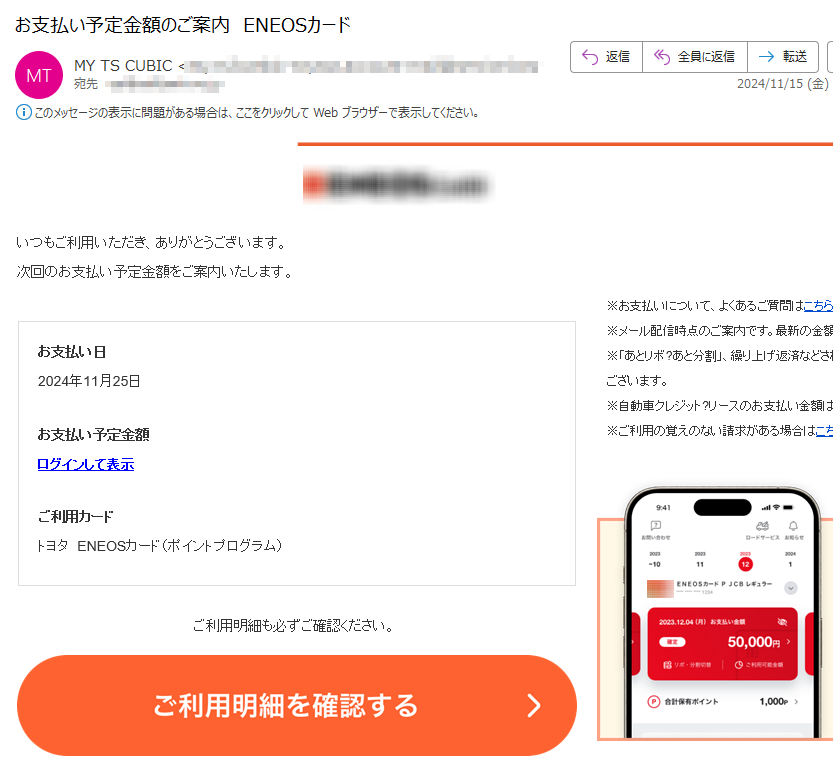
Task: Open the ログインして表示 login link
Action: click(86, 464)
